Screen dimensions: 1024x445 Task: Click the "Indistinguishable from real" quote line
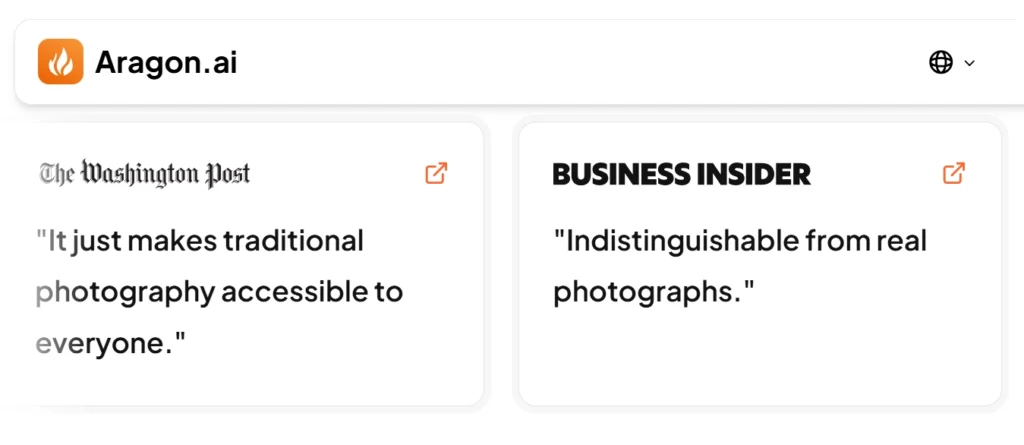(740, 241)
